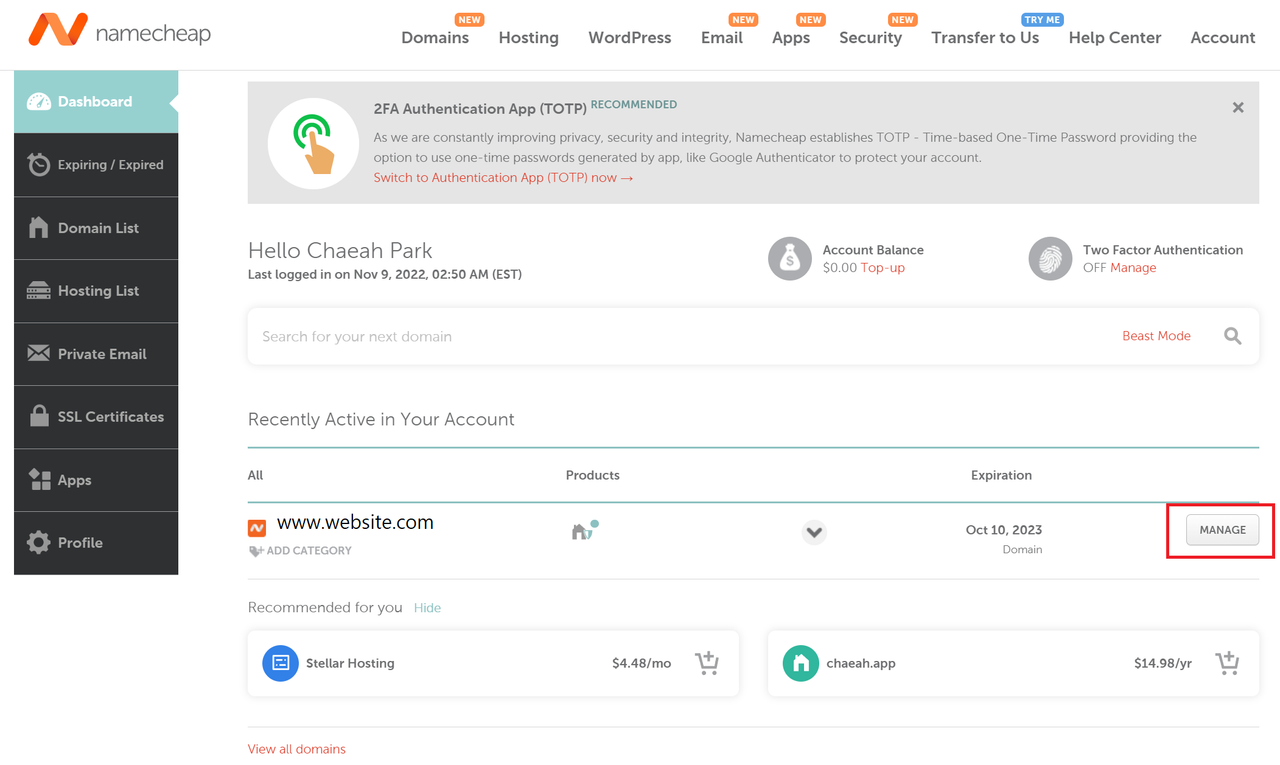Open Hosting List in sidebar

[x=96, y=291]
